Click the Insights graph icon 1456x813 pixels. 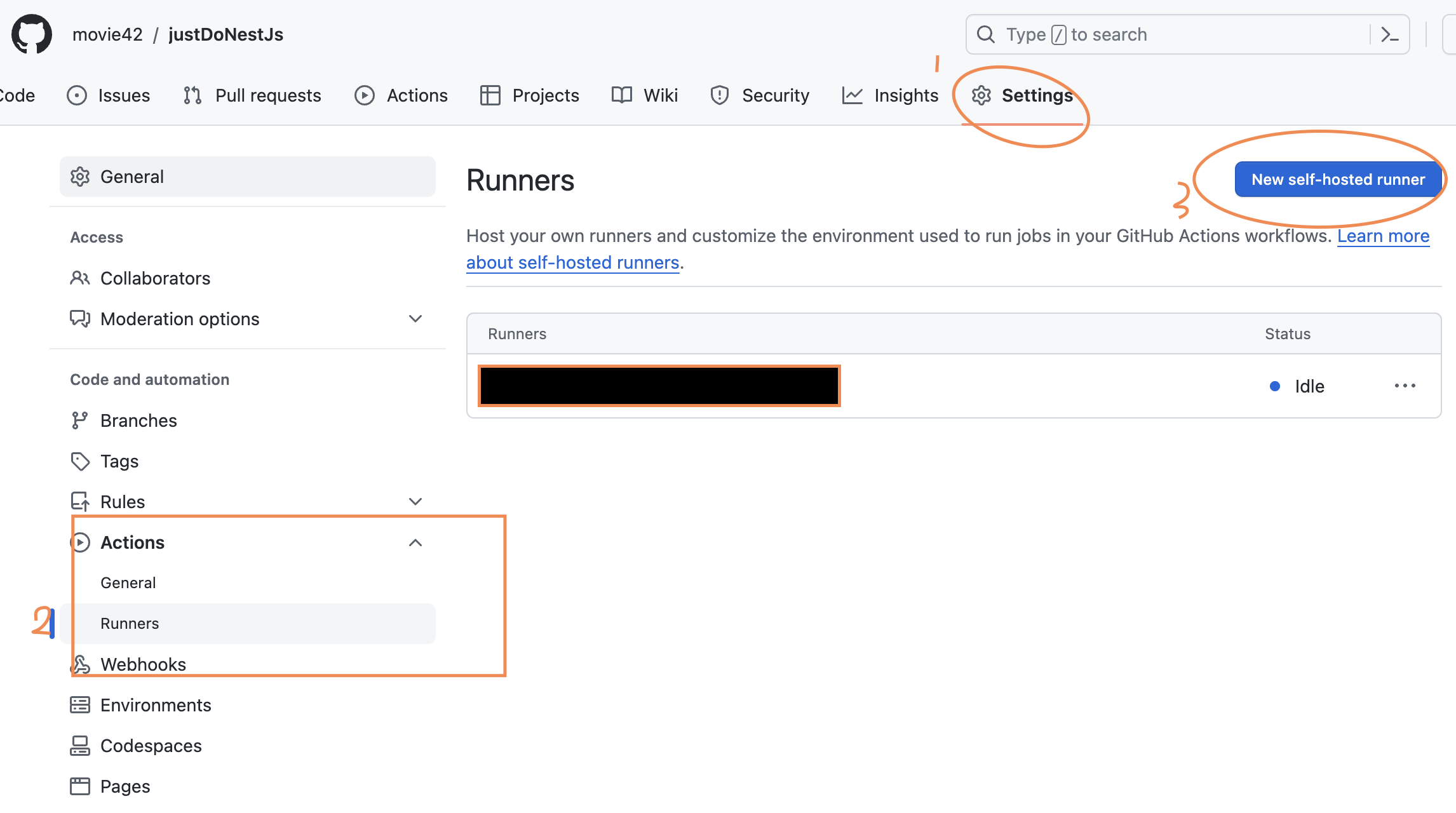coord(853,95)
